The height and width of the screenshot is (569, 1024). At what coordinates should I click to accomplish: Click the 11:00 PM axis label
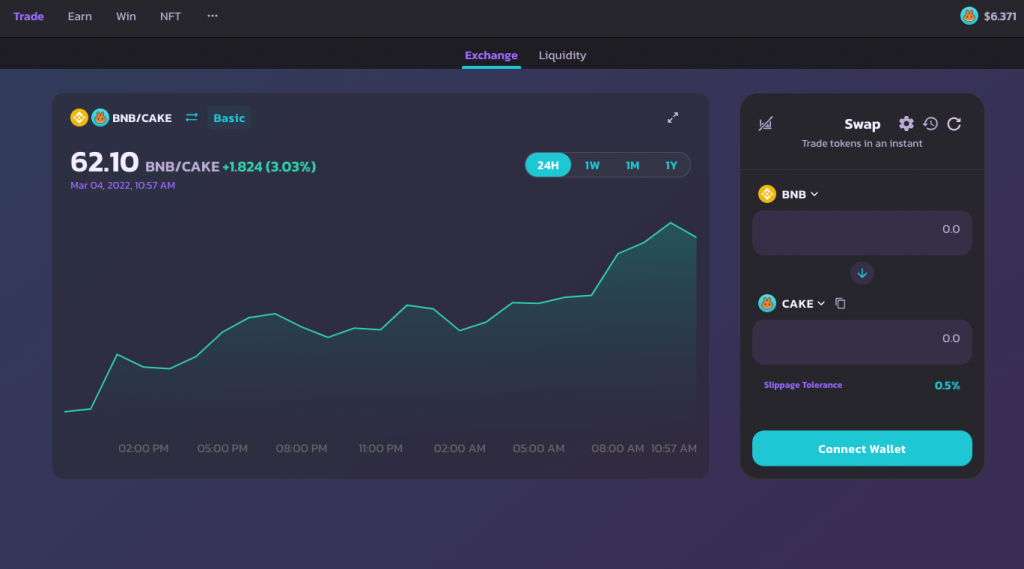pos(381,448)
